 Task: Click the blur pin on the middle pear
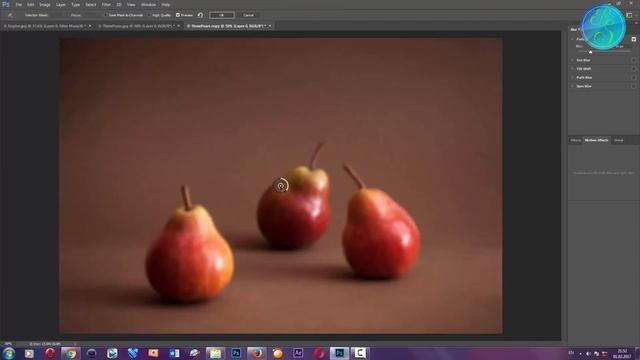click(281, 186)
